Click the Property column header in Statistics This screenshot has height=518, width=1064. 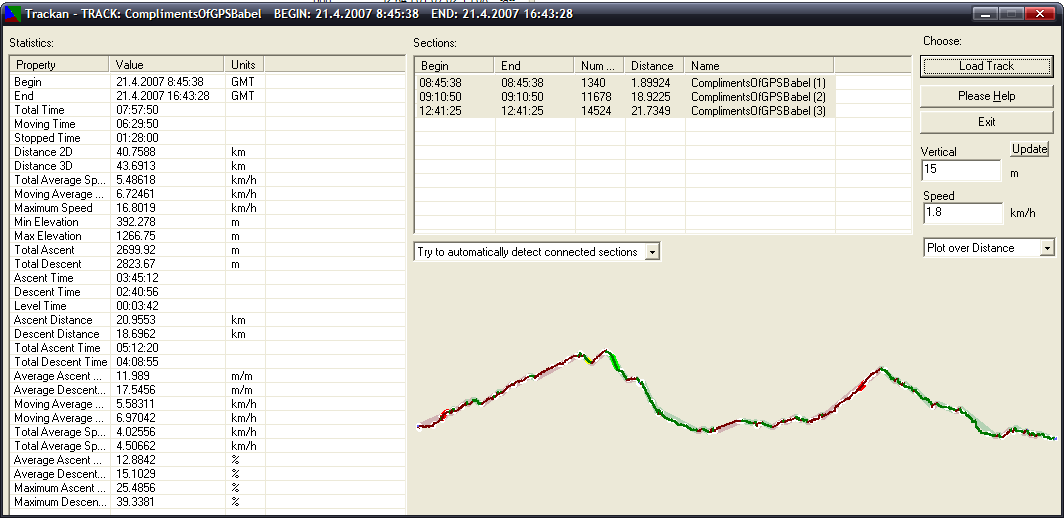59,65
